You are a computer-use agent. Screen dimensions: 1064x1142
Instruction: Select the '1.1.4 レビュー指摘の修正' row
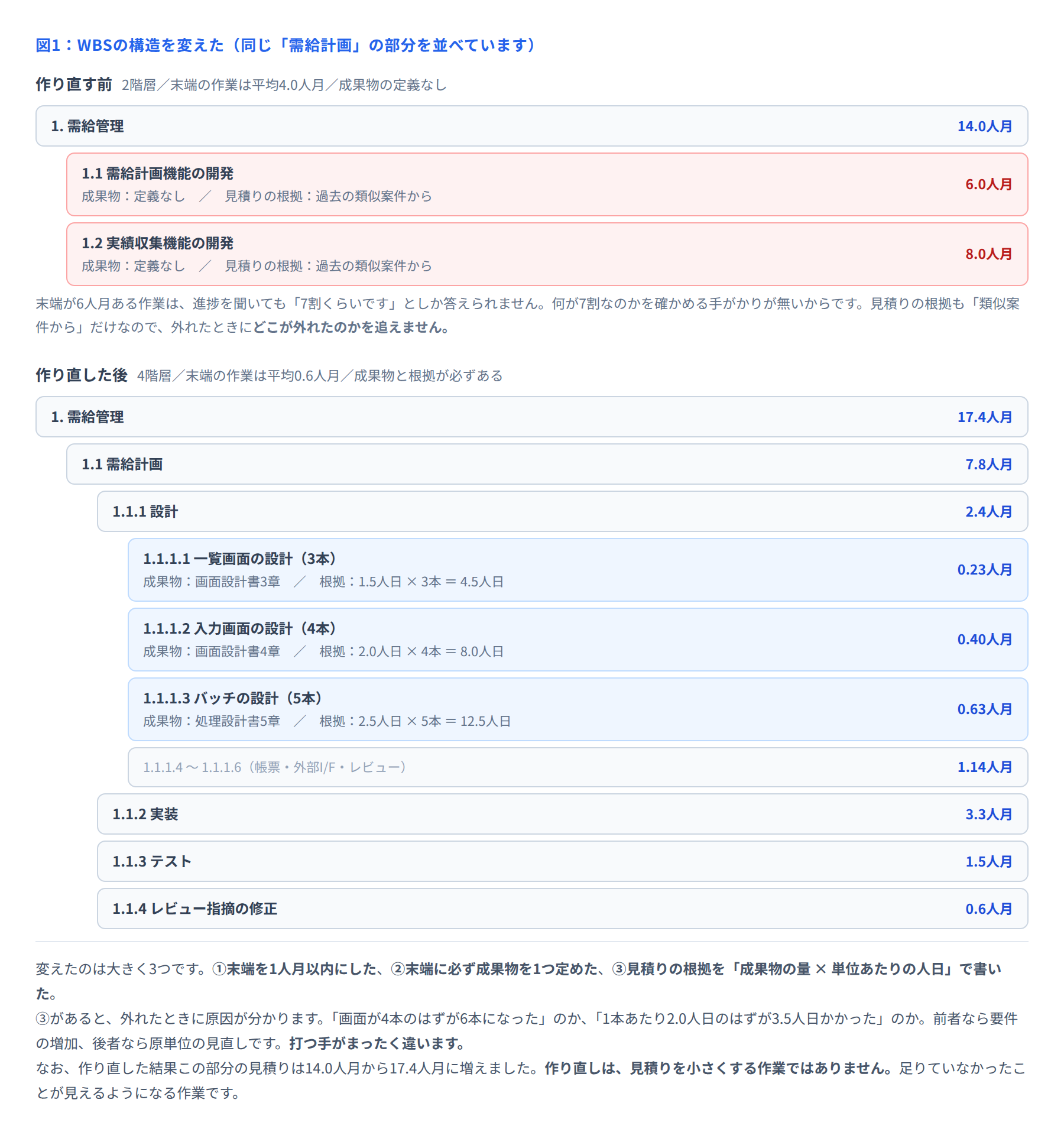click(x=563, y=909)
